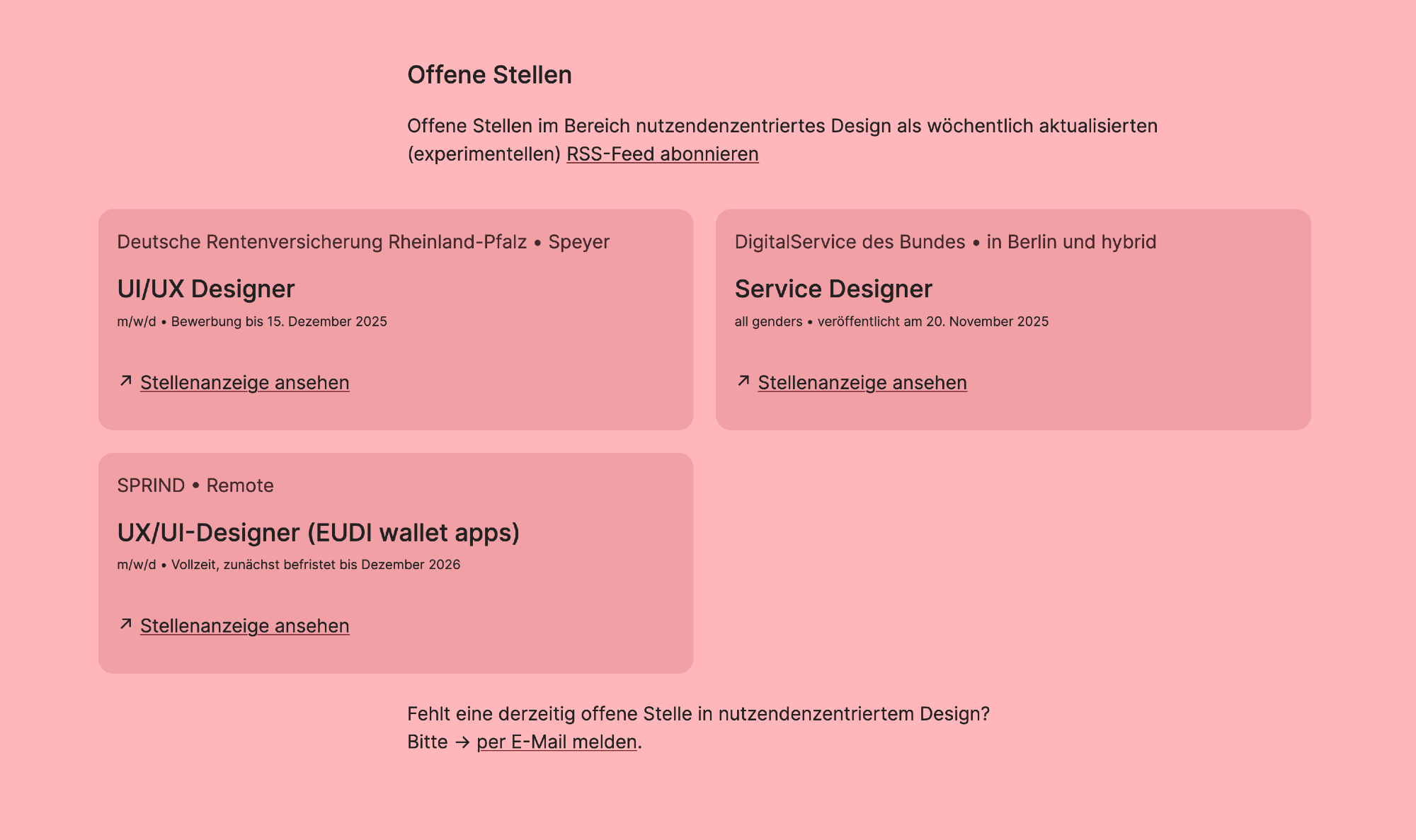This screenshot has width=1416, height=840.
Task: Open the Service Designer Stellenanzeige link
Action: pos(862,383)
